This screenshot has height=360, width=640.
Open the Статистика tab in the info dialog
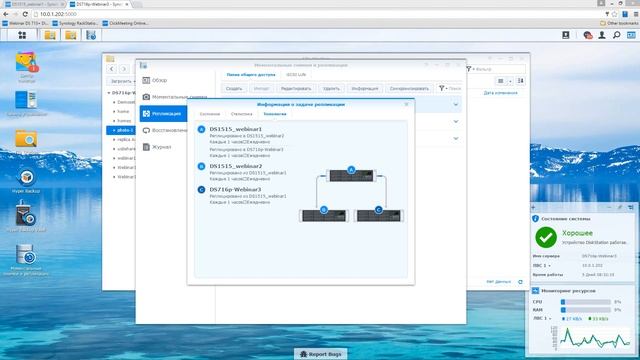click(242, 114)
